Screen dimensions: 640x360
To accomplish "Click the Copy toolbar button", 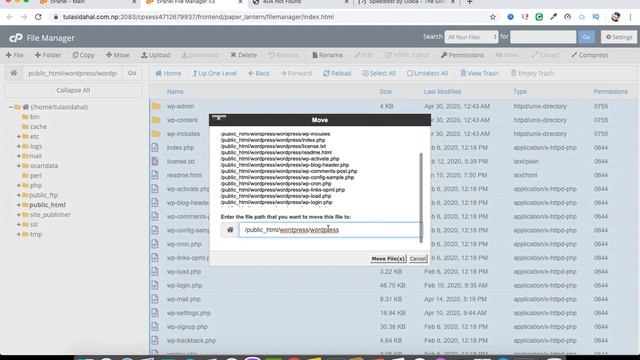I will 83,55.
